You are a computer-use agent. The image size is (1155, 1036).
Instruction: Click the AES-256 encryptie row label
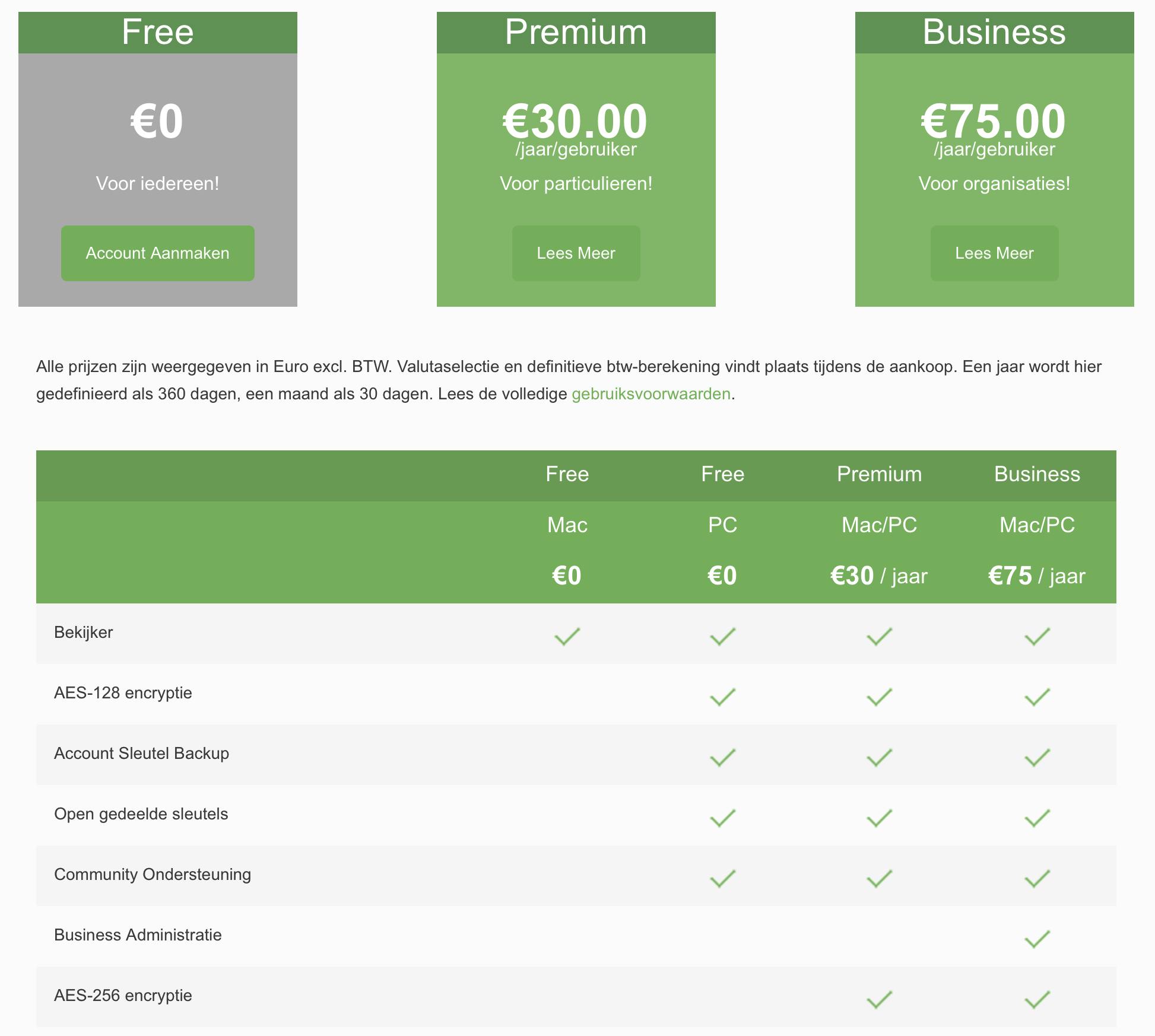pos(123,996)
